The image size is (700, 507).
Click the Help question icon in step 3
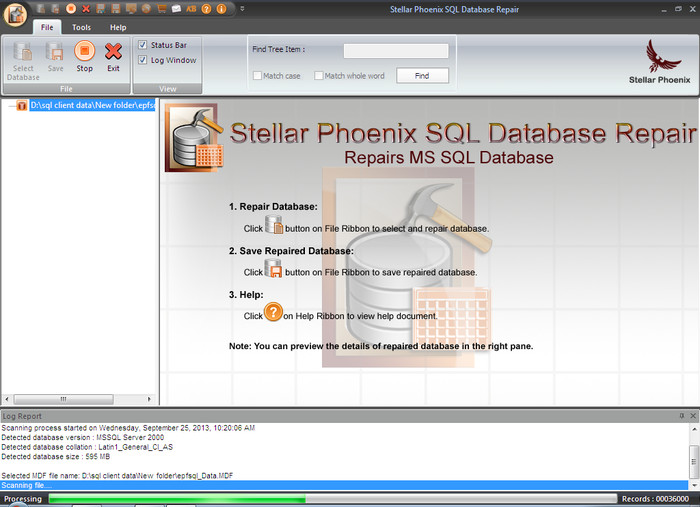(x=273, y=312)
